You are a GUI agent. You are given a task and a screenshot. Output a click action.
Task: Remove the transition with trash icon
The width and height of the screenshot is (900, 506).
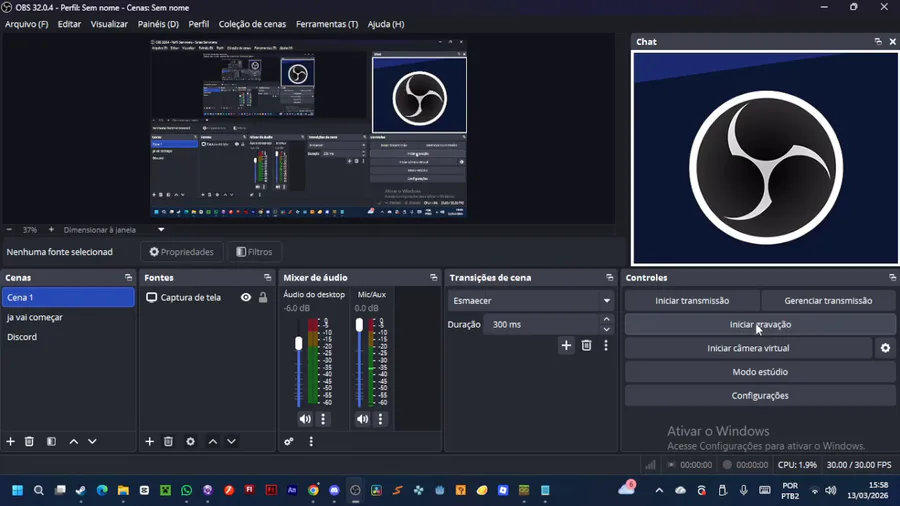[x=586, y=345]
